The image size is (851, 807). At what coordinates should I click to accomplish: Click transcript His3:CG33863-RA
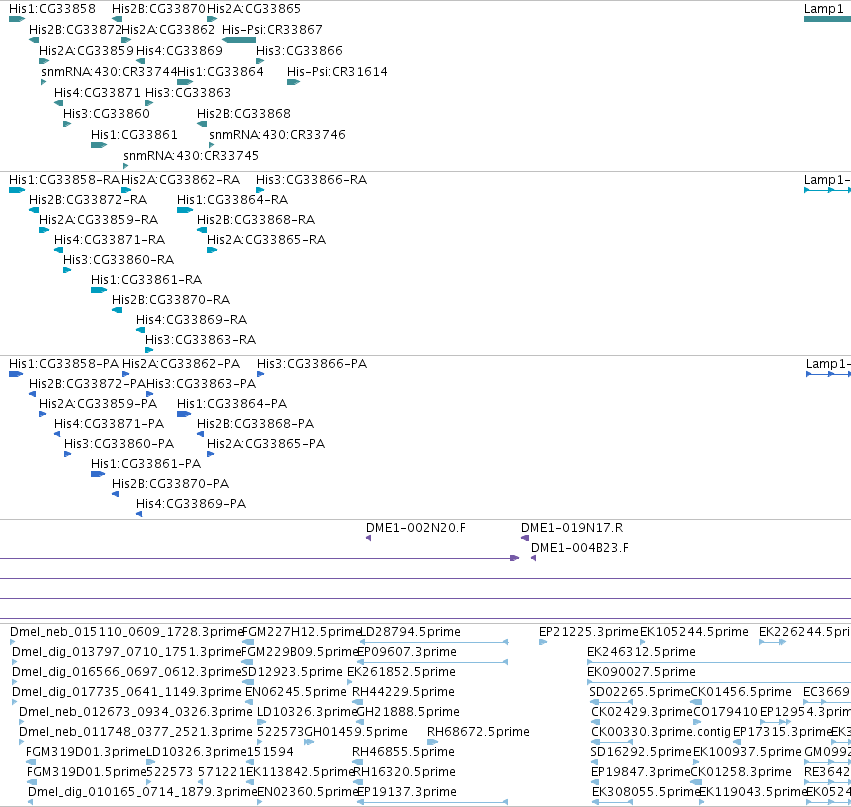tap(200, 340)
